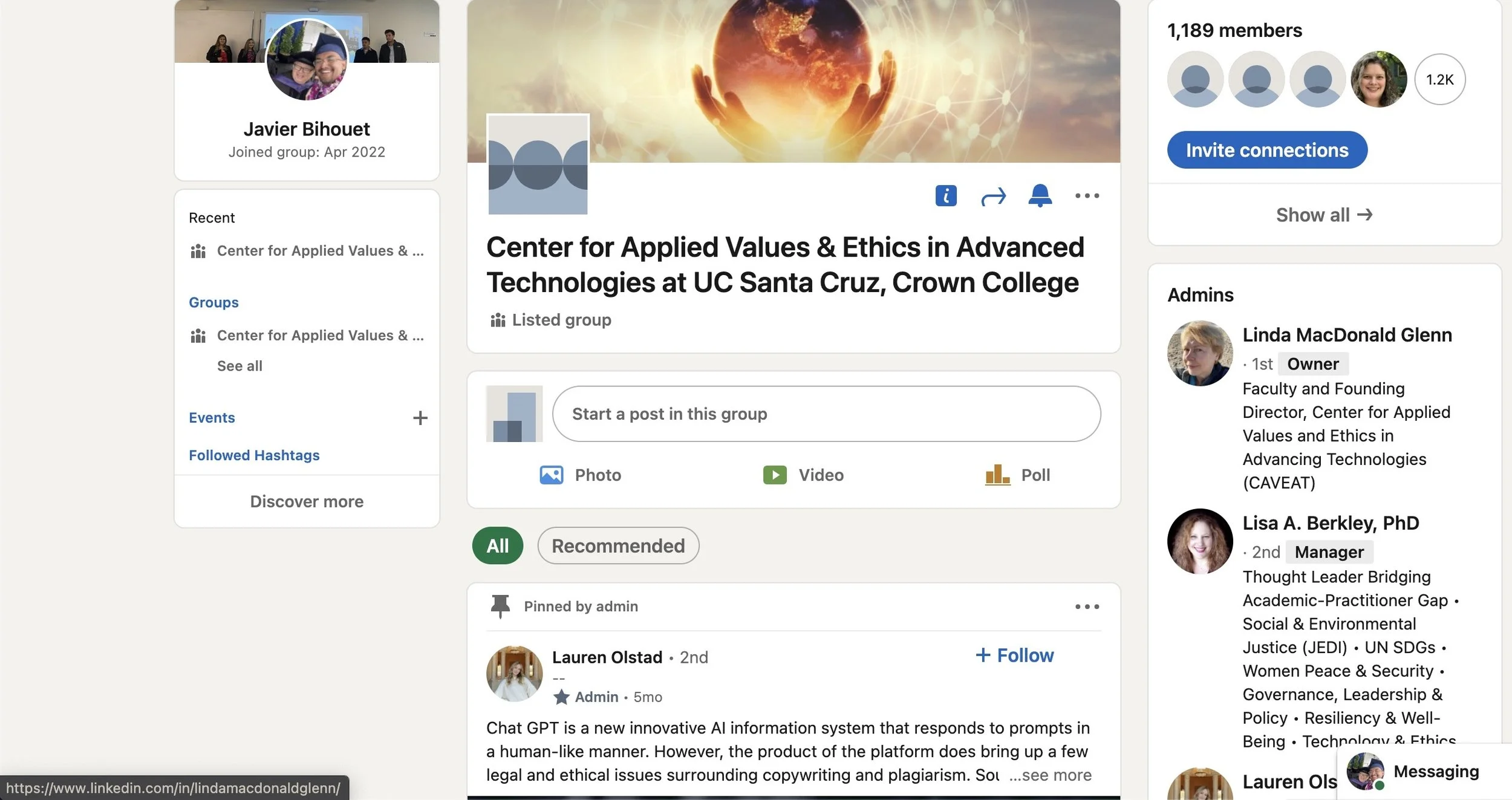The image size is (1512, 800).
Task: Switch to the Recommended feed filter
Action: 618,546
